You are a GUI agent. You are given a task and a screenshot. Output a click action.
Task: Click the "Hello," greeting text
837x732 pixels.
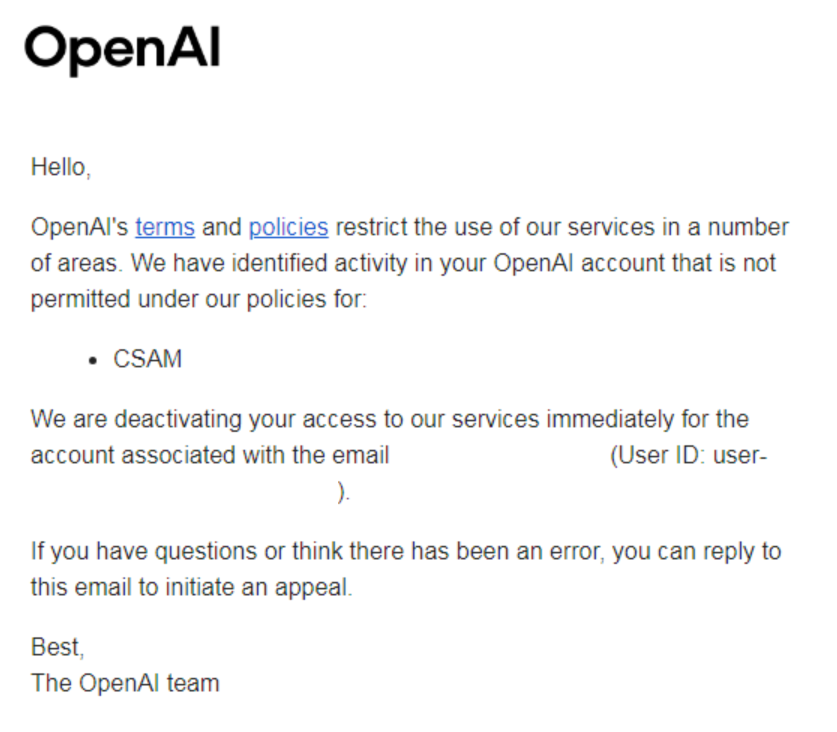[61, 167]
